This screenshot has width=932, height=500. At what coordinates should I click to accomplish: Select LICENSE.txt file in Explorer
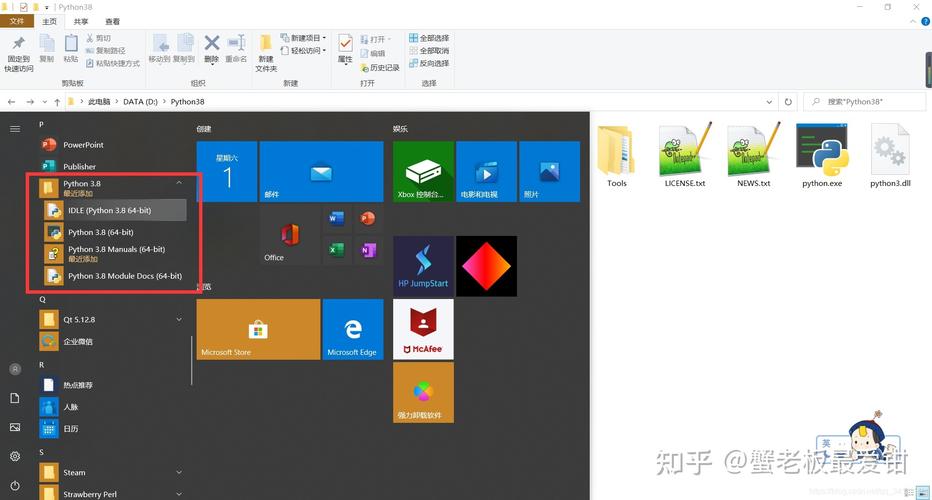(x=685, y=156)
